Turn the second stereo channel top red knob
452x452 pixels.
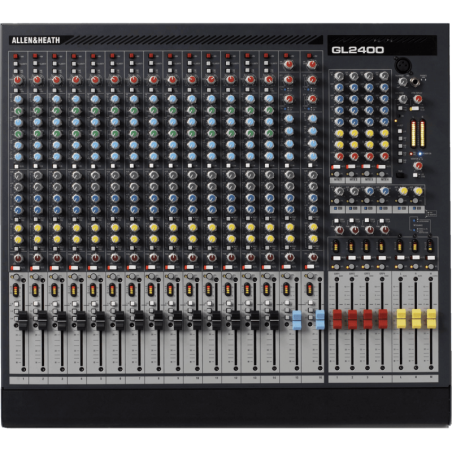[x=312, y=64]
